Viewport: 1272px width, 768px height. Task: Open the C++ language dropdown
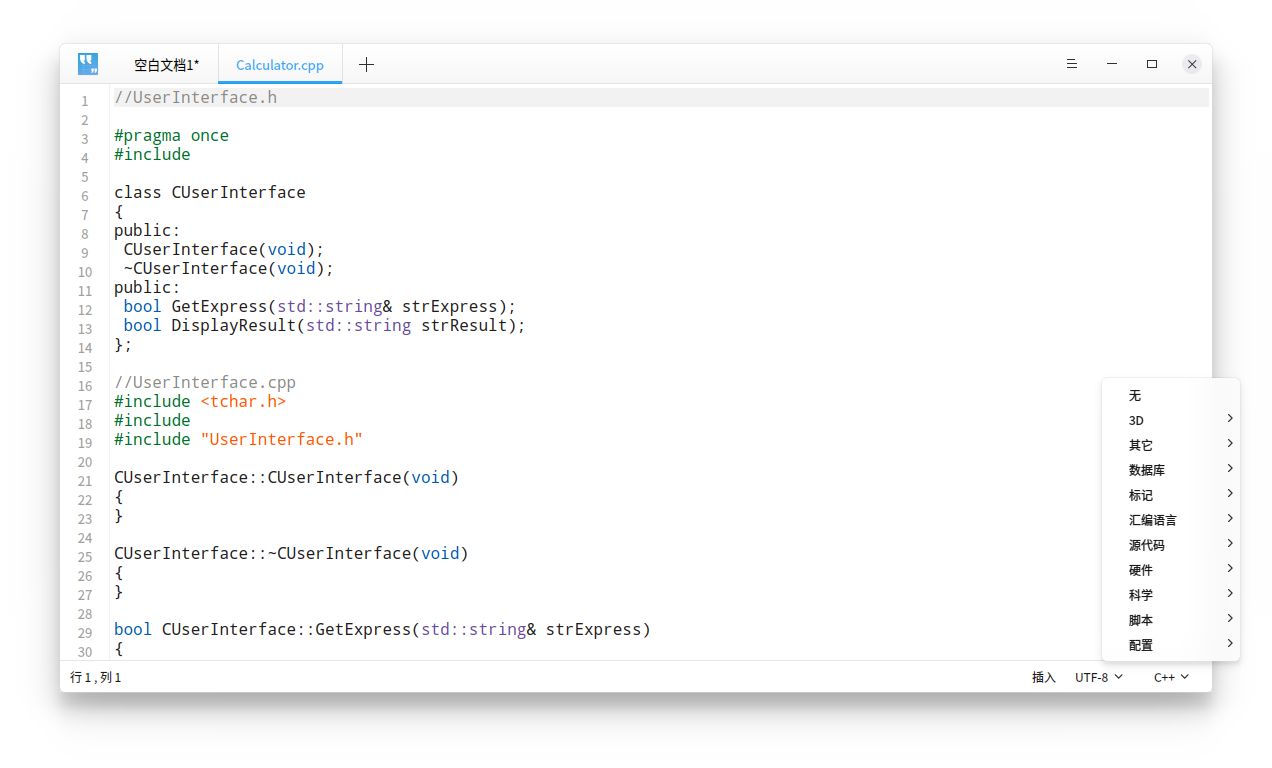pos(1171,677)
